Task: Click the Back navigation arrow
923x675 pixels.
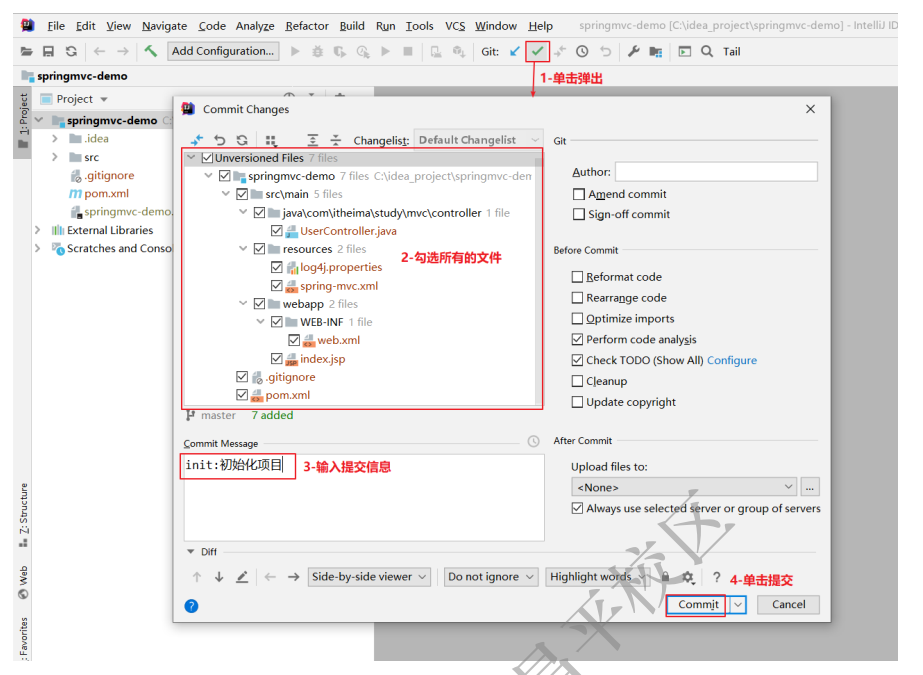Action: (x=99, y=52)
